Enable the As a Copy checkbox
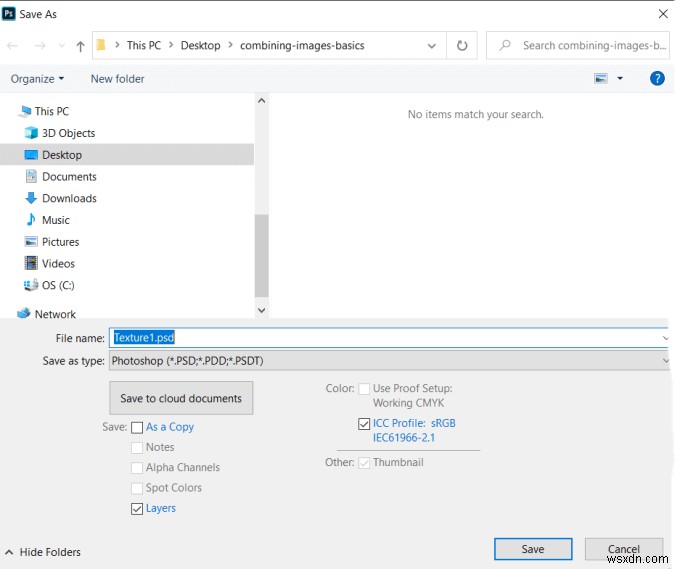 click(137, 427)
